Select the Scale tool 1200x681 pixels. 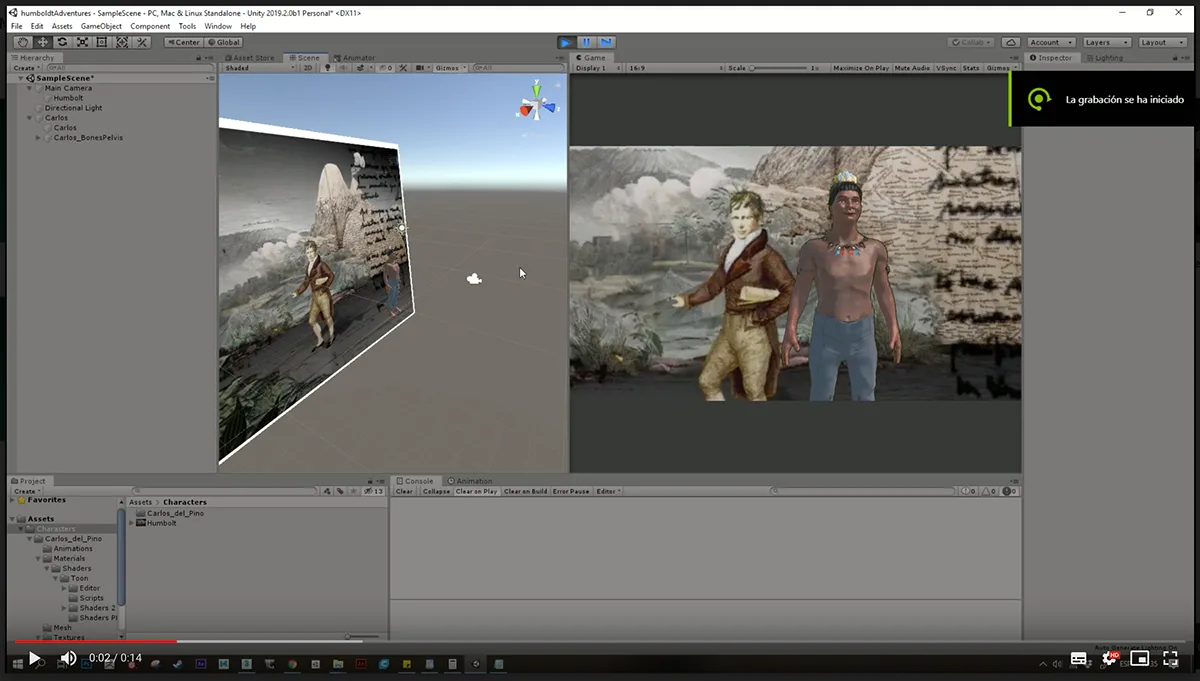(82, 42)
